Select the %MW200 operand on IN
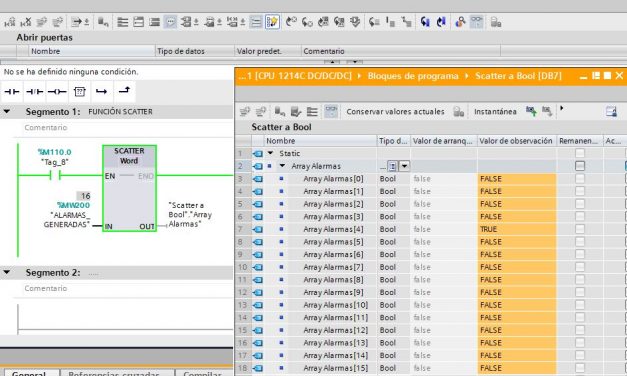Screen dimensions: 627x376 point(73,205)
